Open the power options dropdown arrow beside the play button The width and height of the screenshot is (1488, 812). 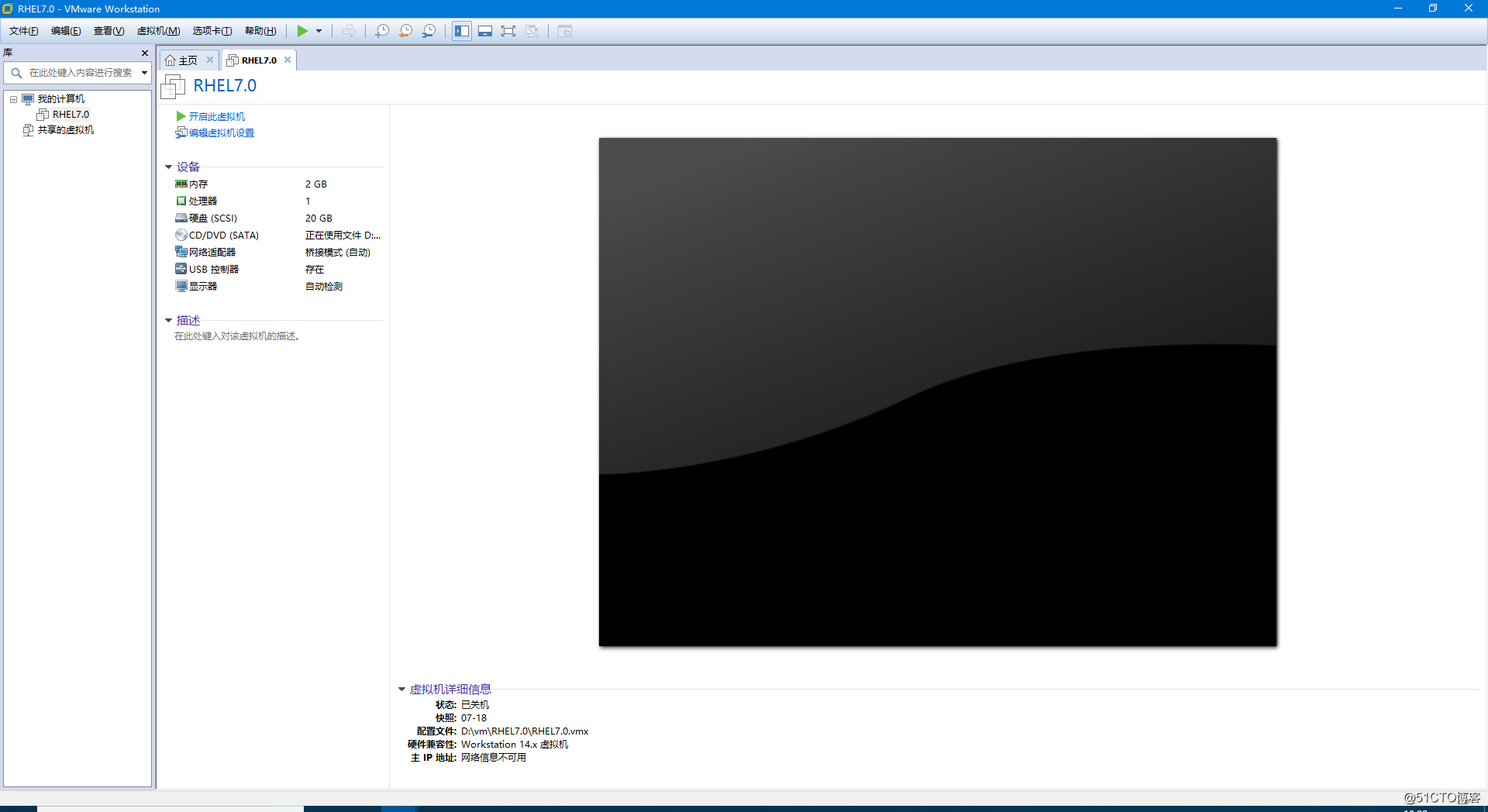(x=319, y=31)
